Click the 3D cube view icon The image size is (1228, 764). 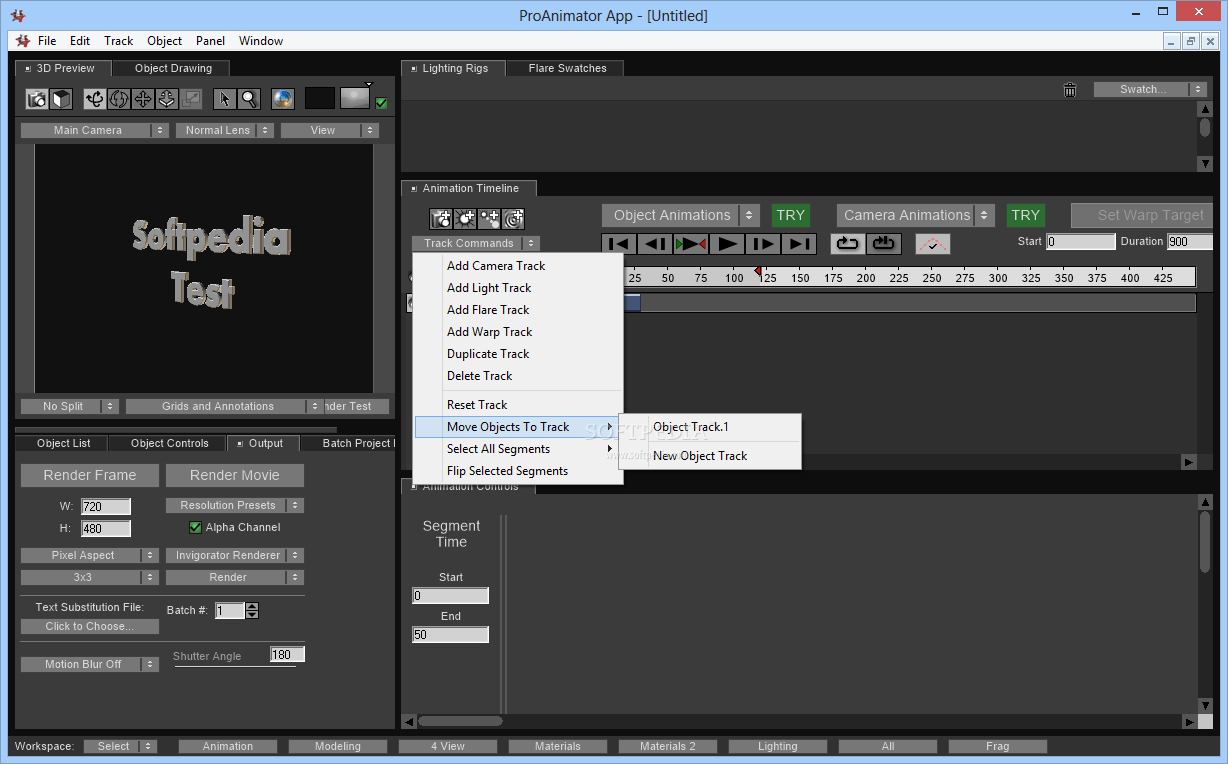61,99
